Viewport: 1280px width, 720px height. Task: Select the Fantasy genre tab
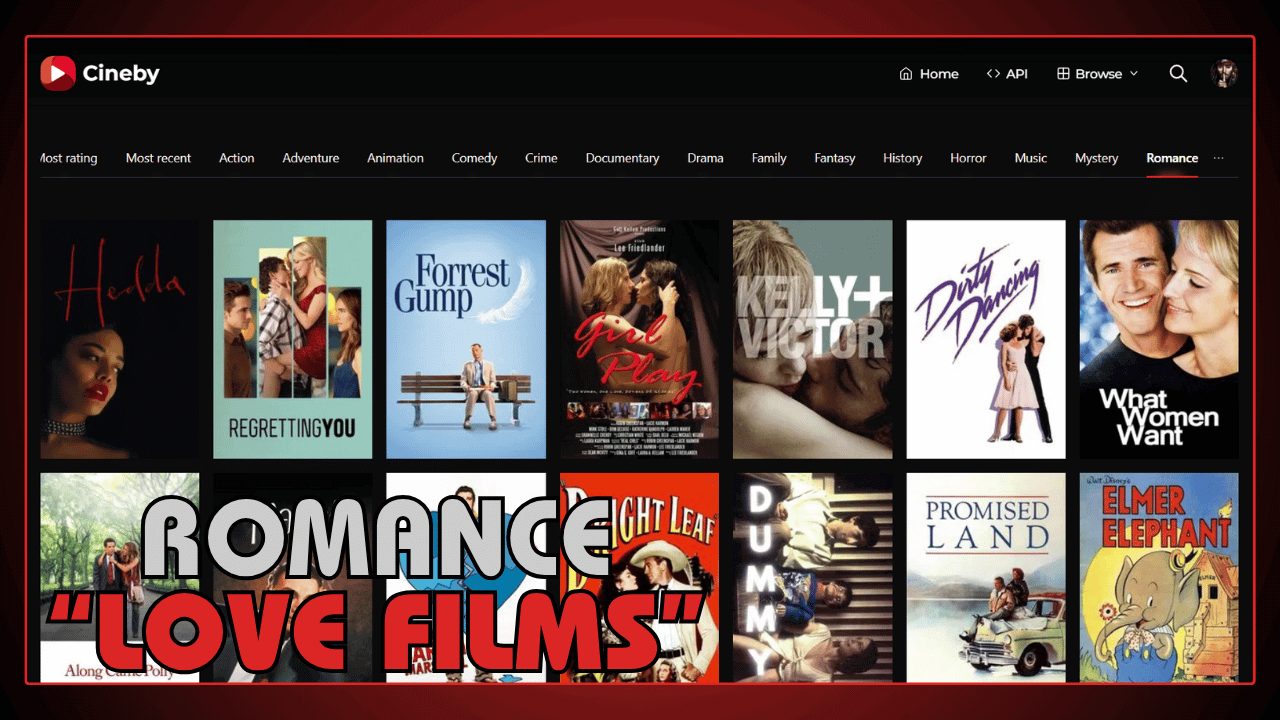click(x=834, y=158)
